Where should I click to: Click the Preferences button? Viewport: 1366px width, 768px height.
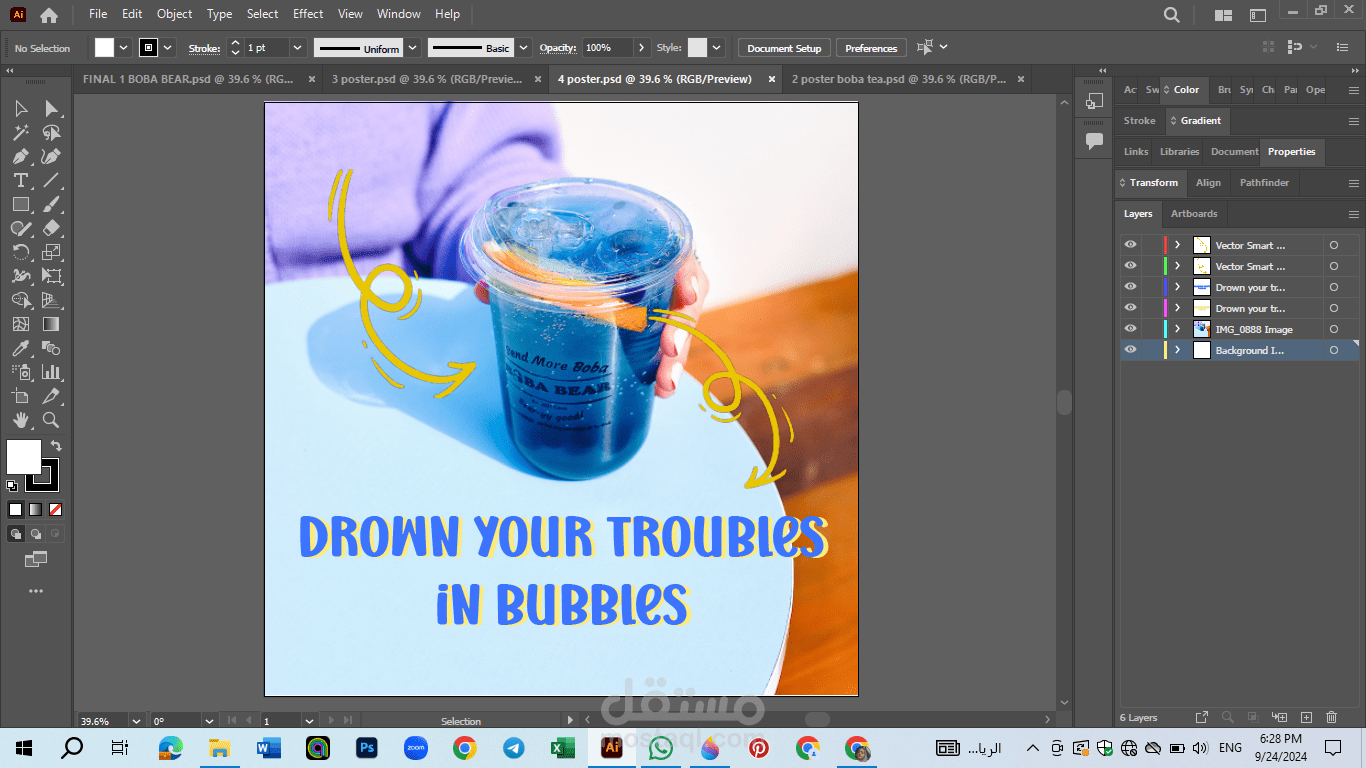coord(871,48)
